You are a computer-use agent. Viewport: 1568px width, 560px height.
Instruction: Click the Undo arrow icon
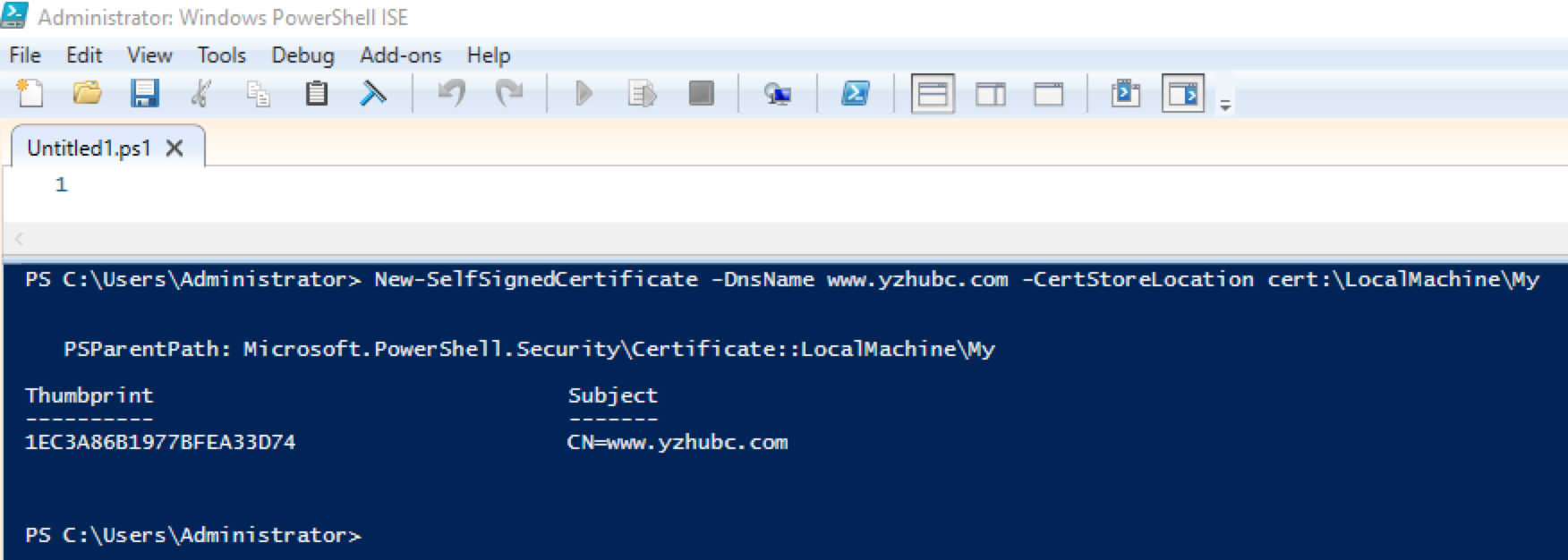[x=452, y=93]
